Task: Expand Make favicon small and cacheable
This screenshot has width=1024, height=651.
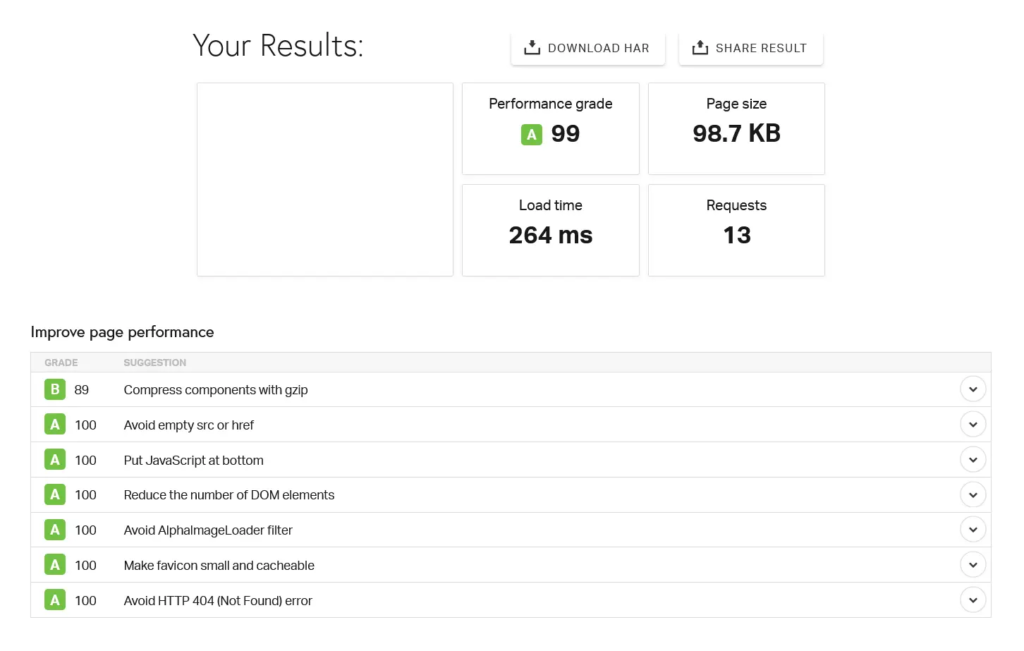Action: tap(972, 565)
